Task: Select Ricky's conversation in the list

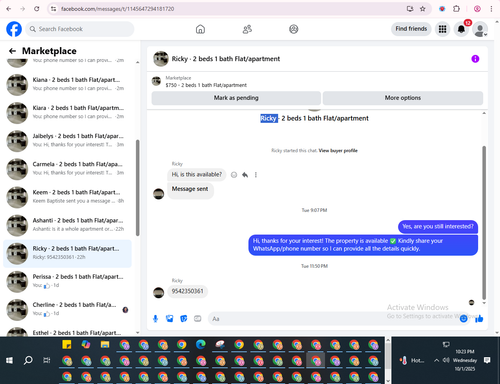Action: tap(67, 253)
